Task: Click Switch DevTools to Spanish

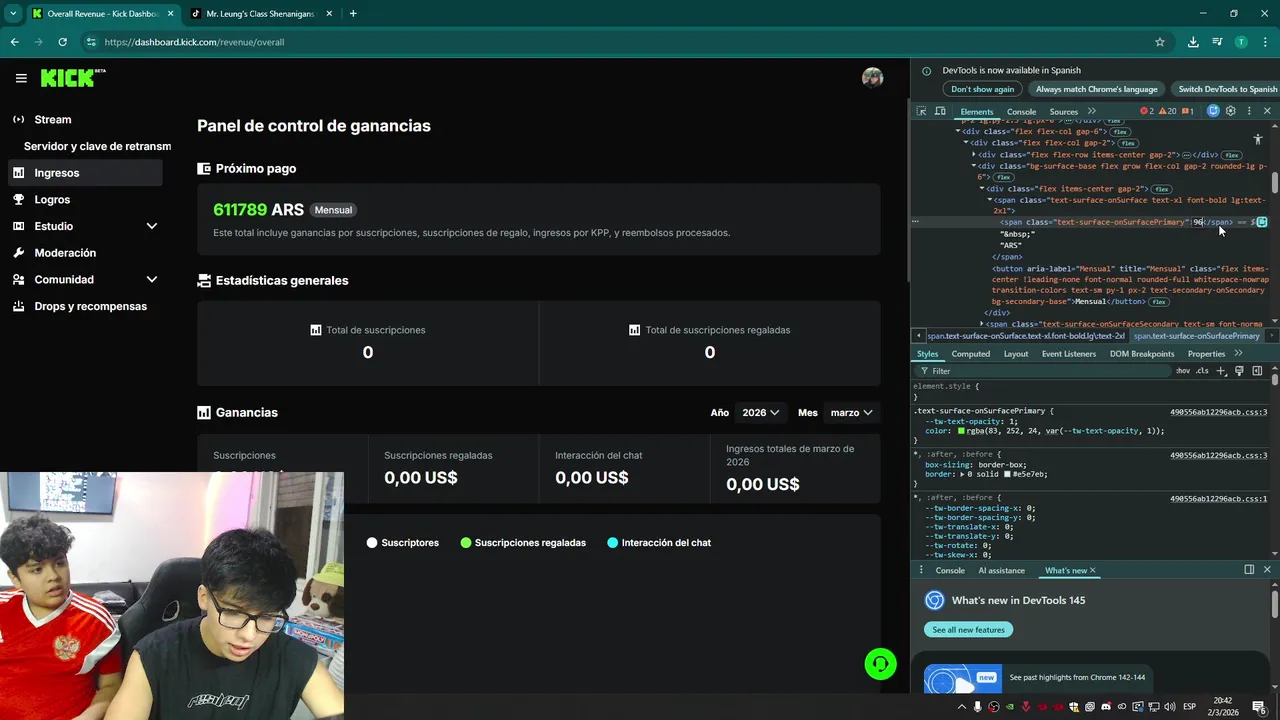Action: pos(1226,89)
